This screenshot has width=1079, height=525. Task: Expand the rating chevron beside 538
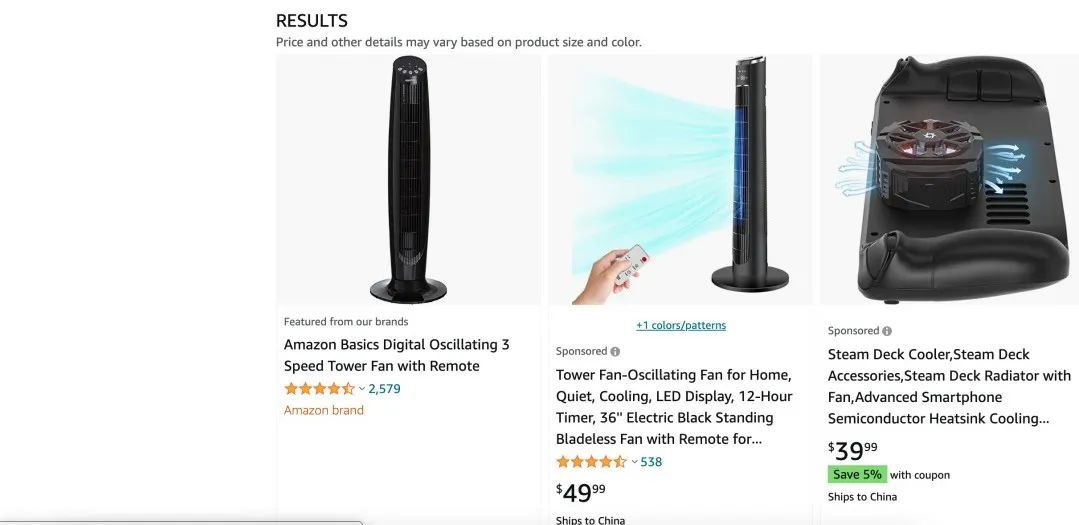(634, 462)
